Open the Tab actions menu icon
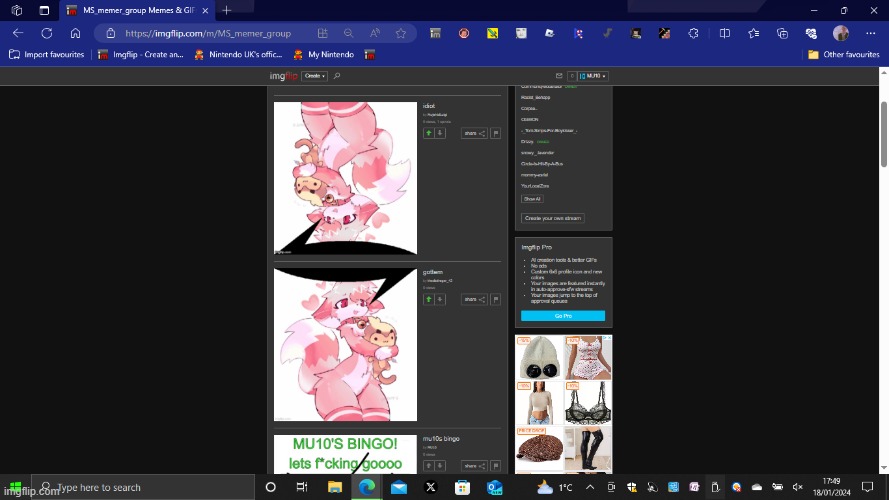Viewport: 889px width, 500px height. pos(44,10)
